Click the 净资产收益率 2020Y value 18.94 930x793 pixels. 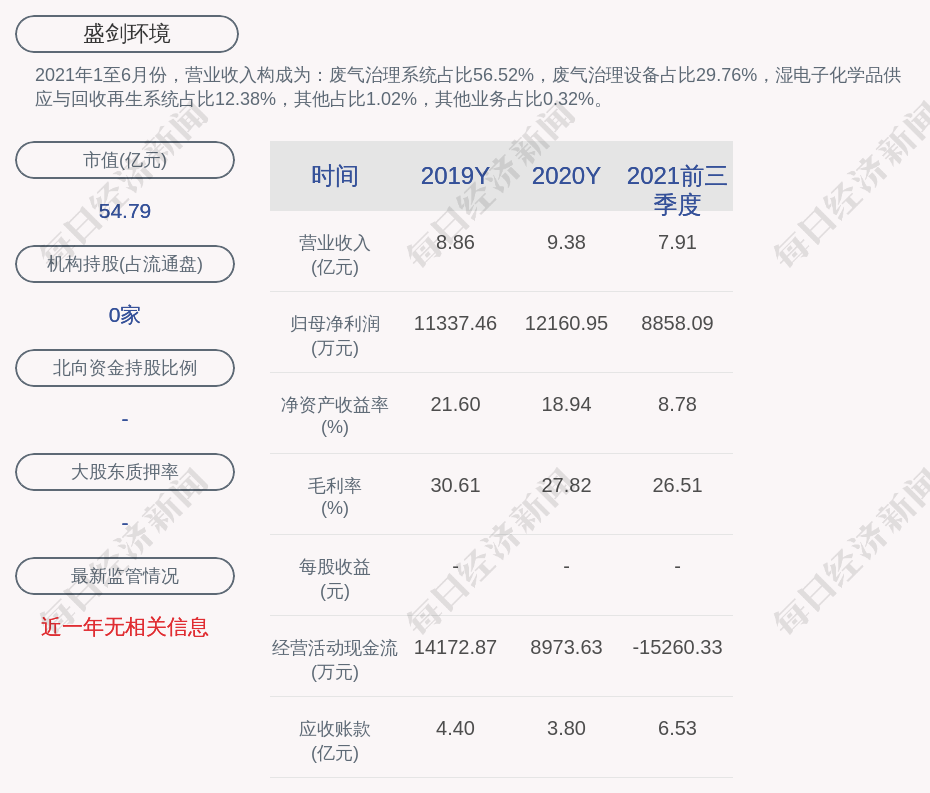pyautogui.click(x=566, y=405)
